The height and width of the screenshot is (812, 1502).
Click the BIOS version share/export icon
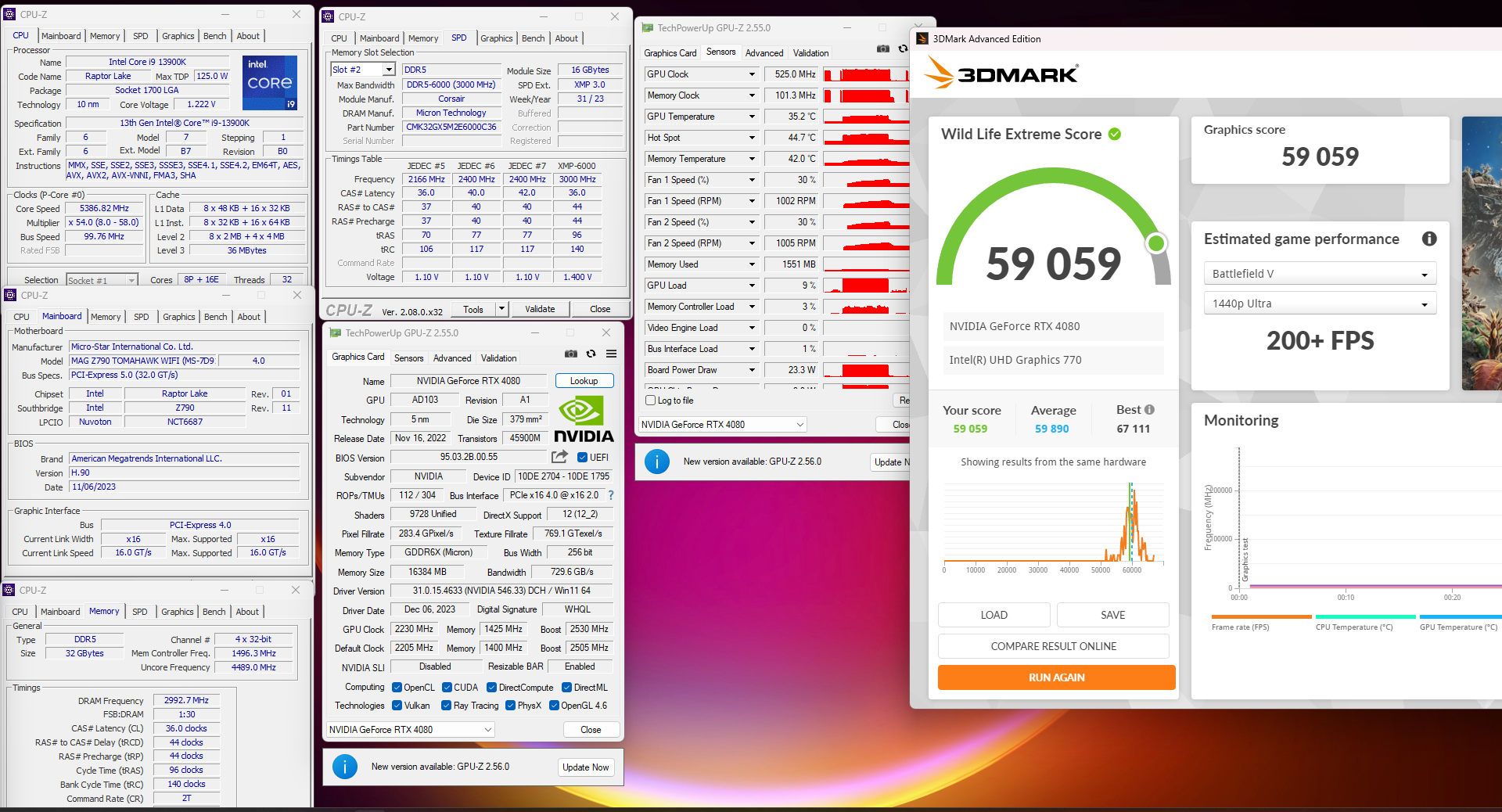click(559, 457)
